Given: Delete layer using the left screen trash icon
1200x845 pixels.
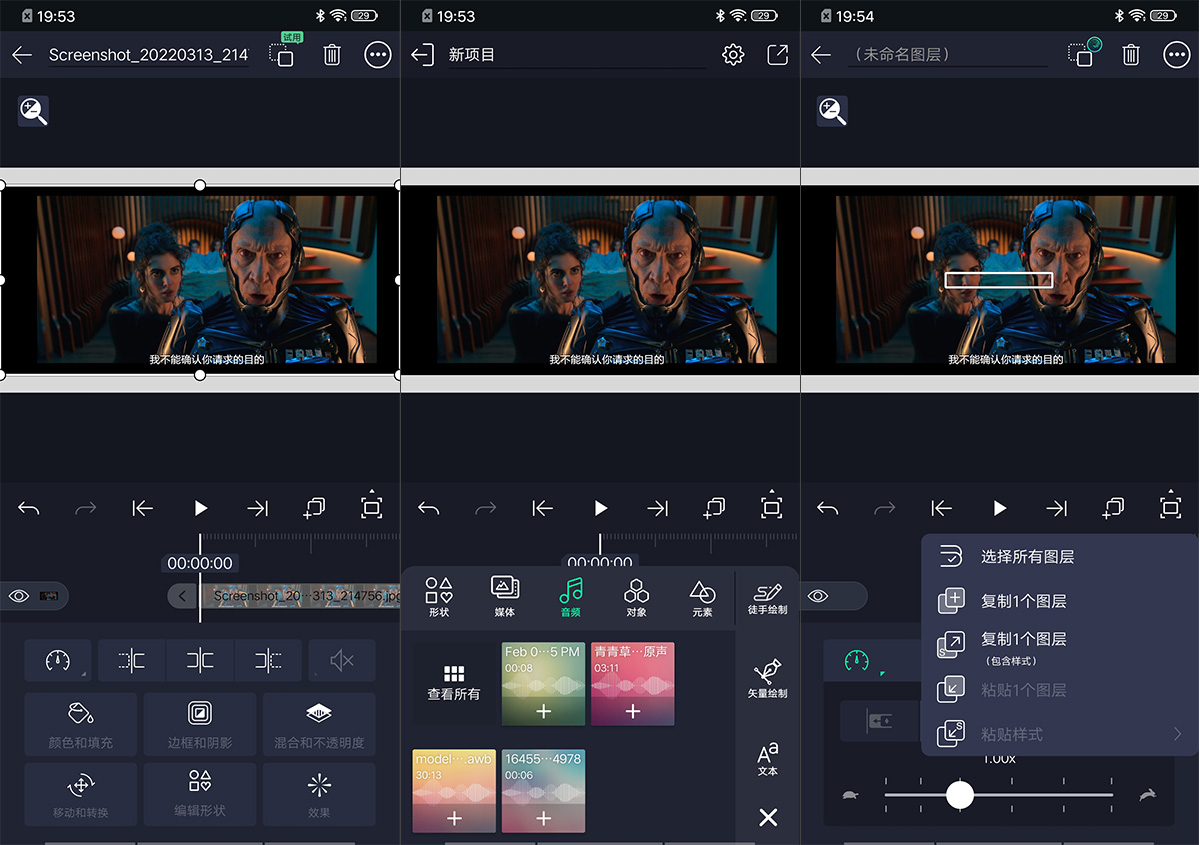Looking at the screenshot, I should tap(332, 55).
